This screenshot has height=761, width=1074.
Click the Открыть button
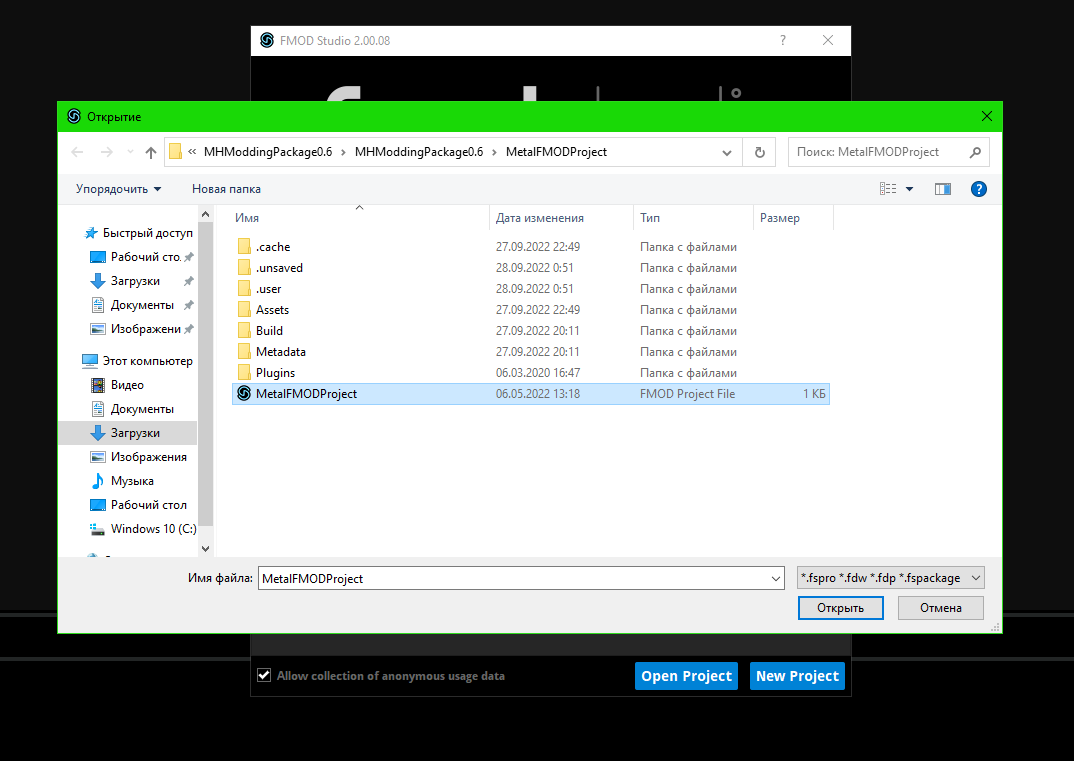coord(840,608)
